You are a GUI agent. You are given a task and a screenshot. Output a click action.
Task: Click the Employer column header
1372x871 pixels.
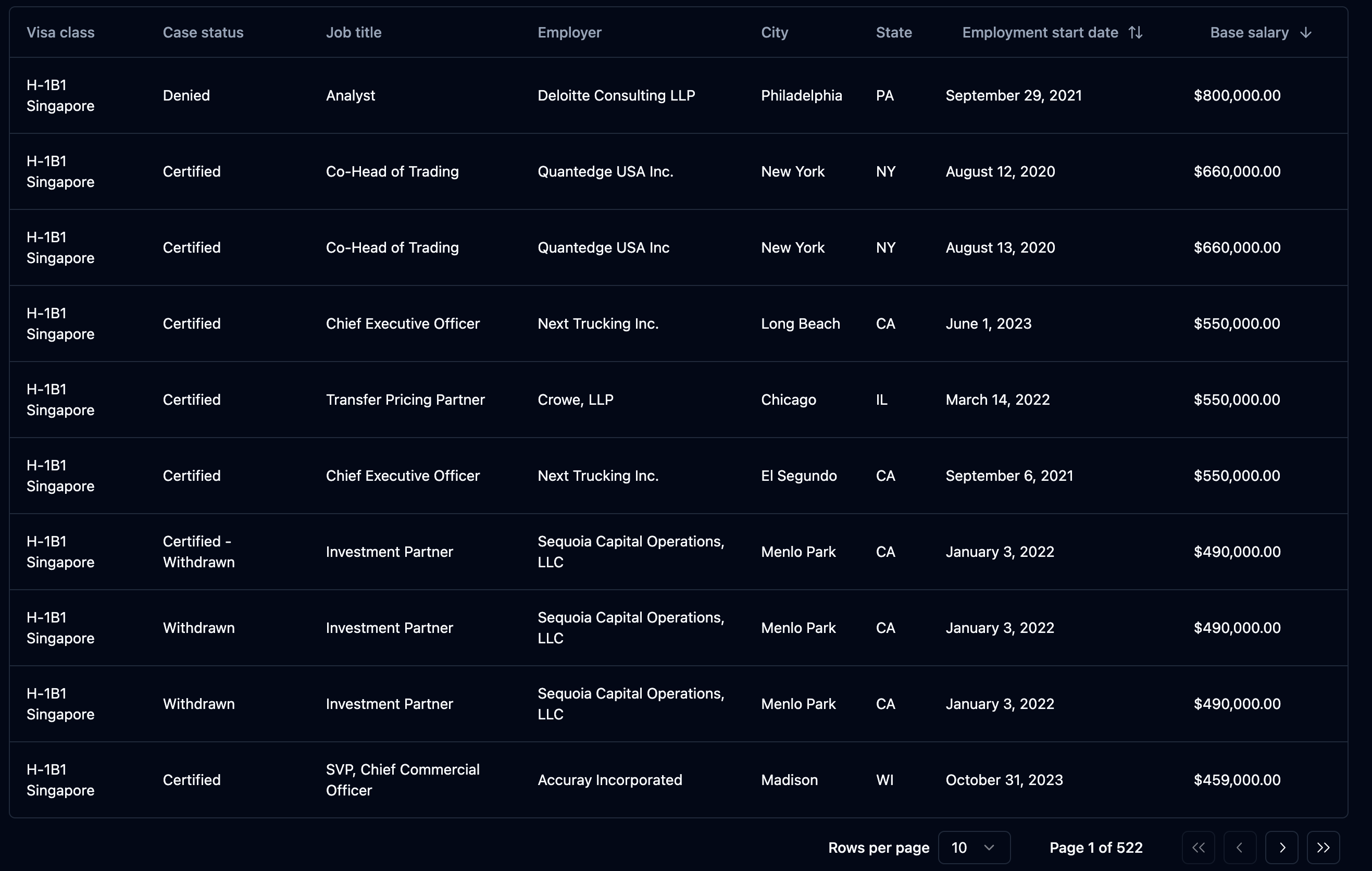569,32
